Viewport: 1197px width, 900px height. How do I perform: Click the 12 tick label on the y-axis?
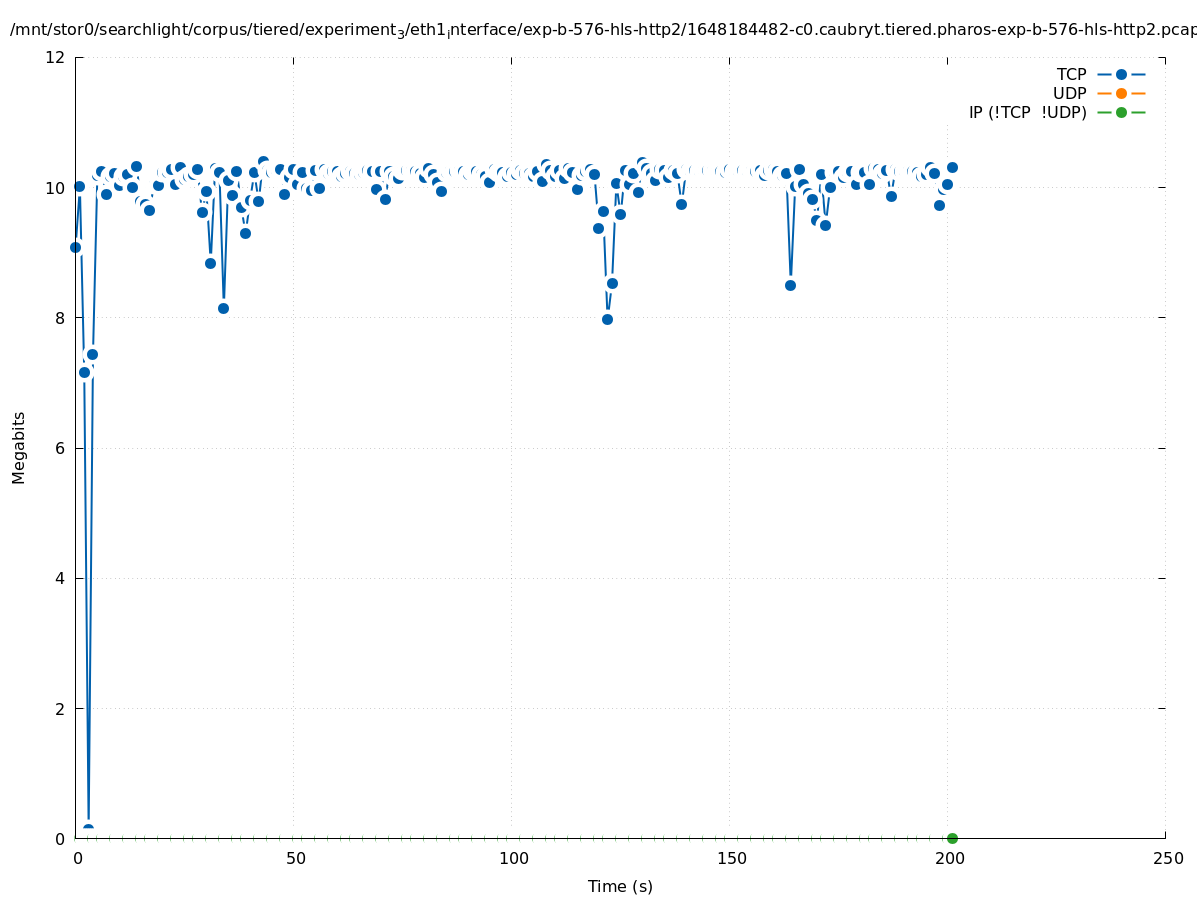56,57
